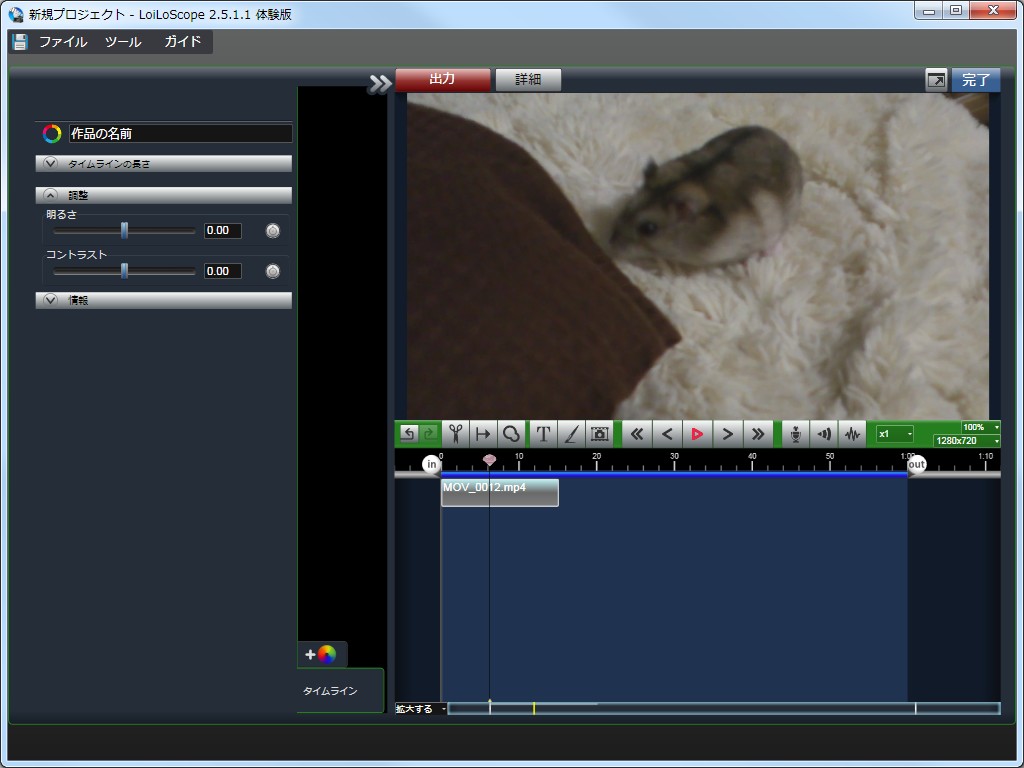The width and height of the screenshot is (1024, 768).
Task: Click the save project floppy icon
Action: point(20,42)
